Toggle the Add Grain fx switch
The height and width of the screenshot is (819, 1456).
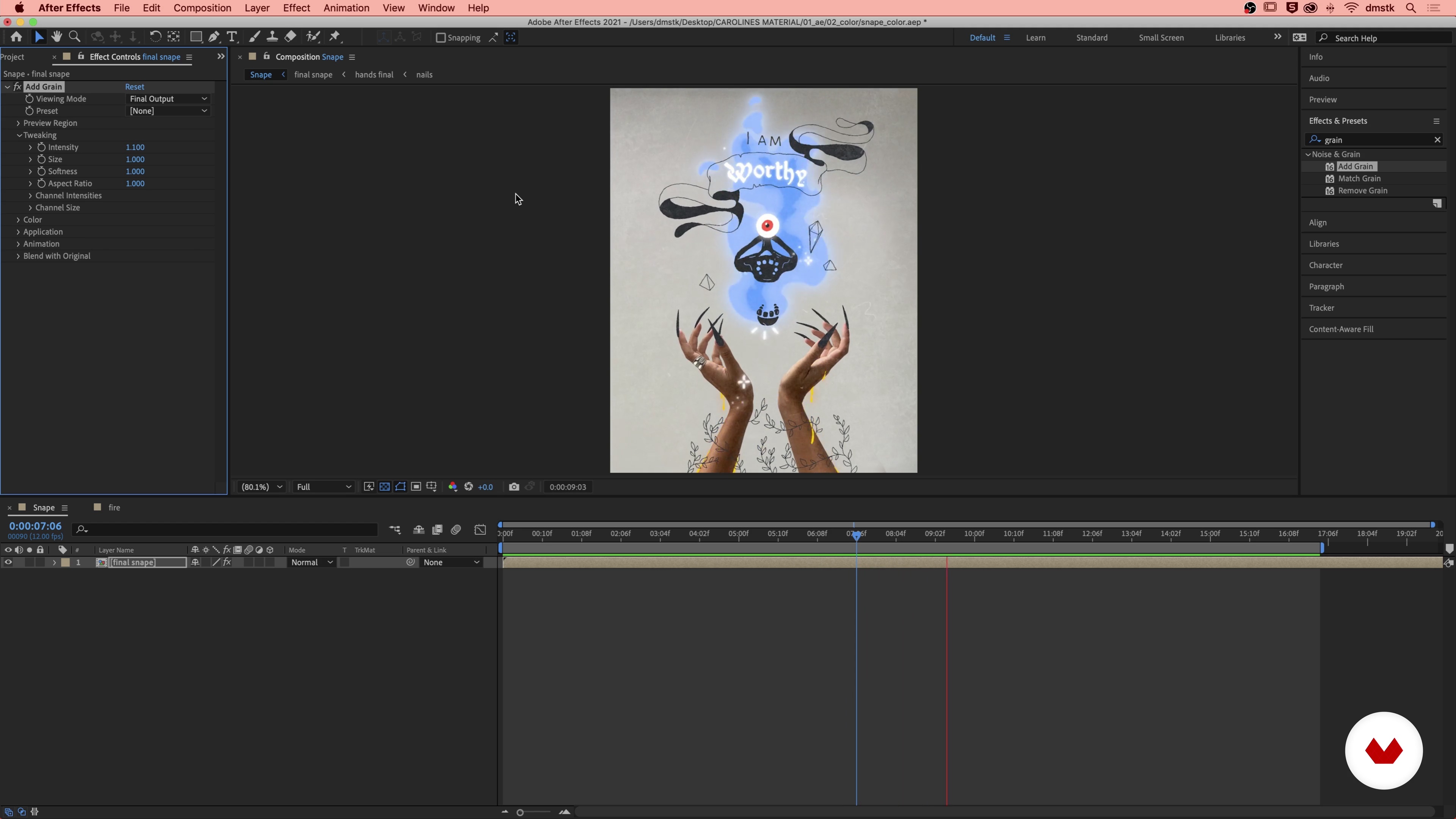pos(17,86)
